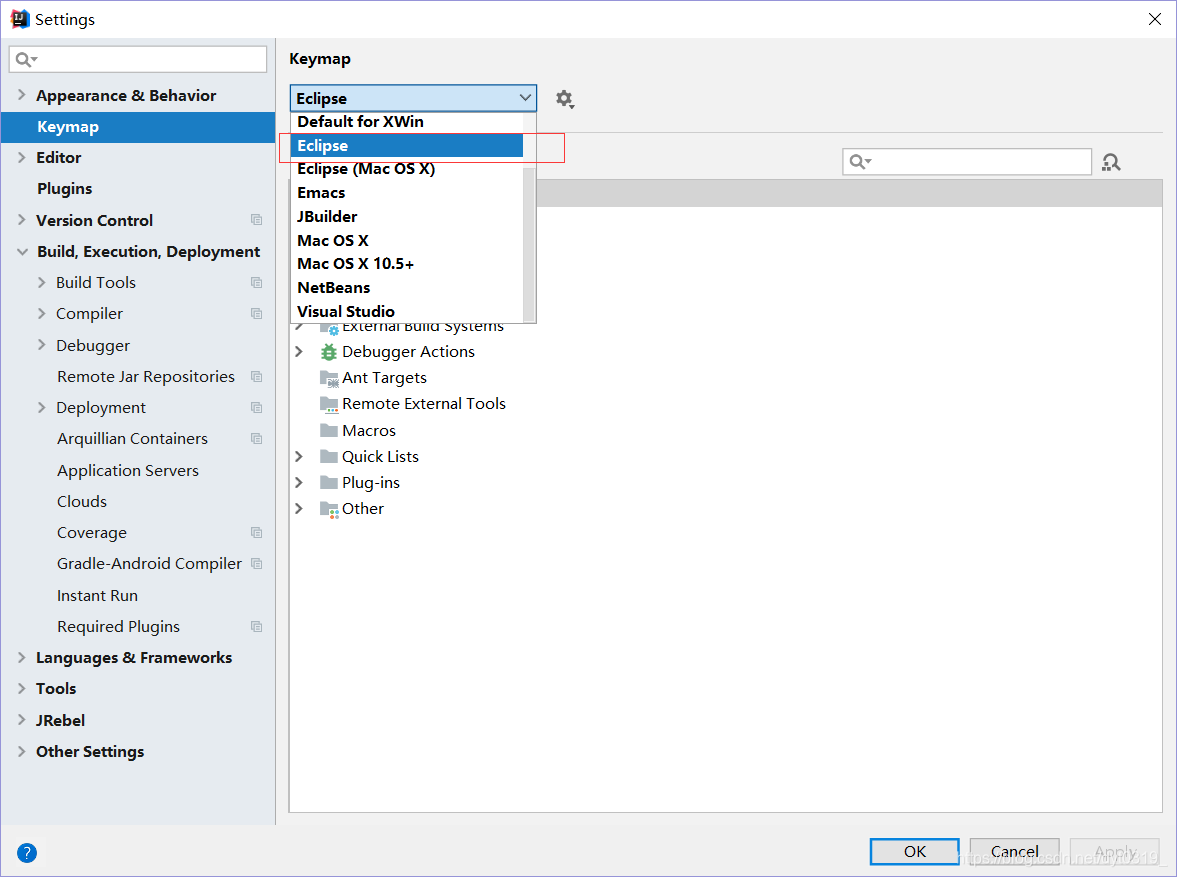The height and width of the screenshot is (877, 1177).
Task: Click the Remote External Tools folder icon
Action: point(329,404)
